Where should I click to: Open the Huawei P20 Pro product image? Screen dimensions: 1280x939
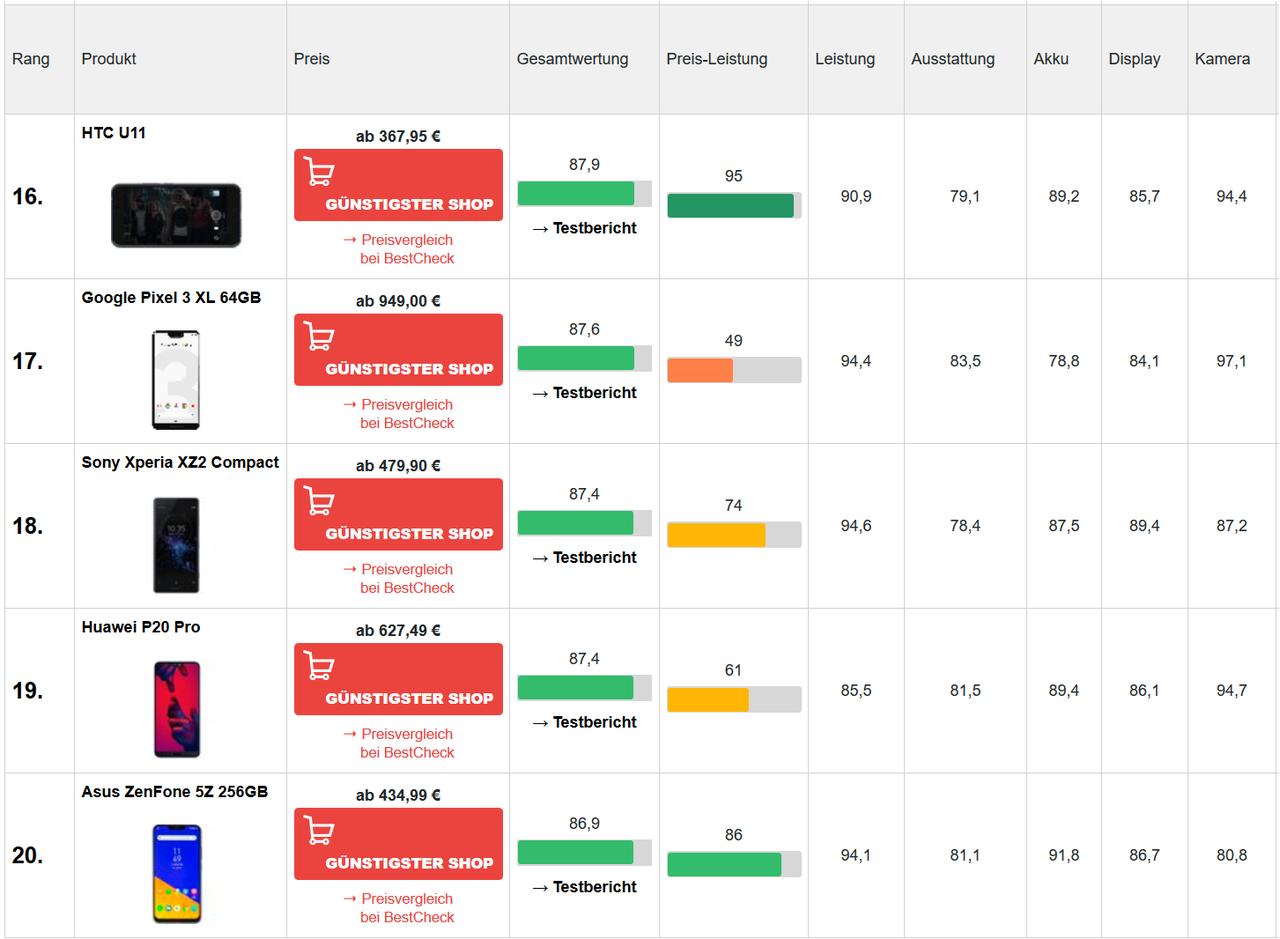(176, 709)
